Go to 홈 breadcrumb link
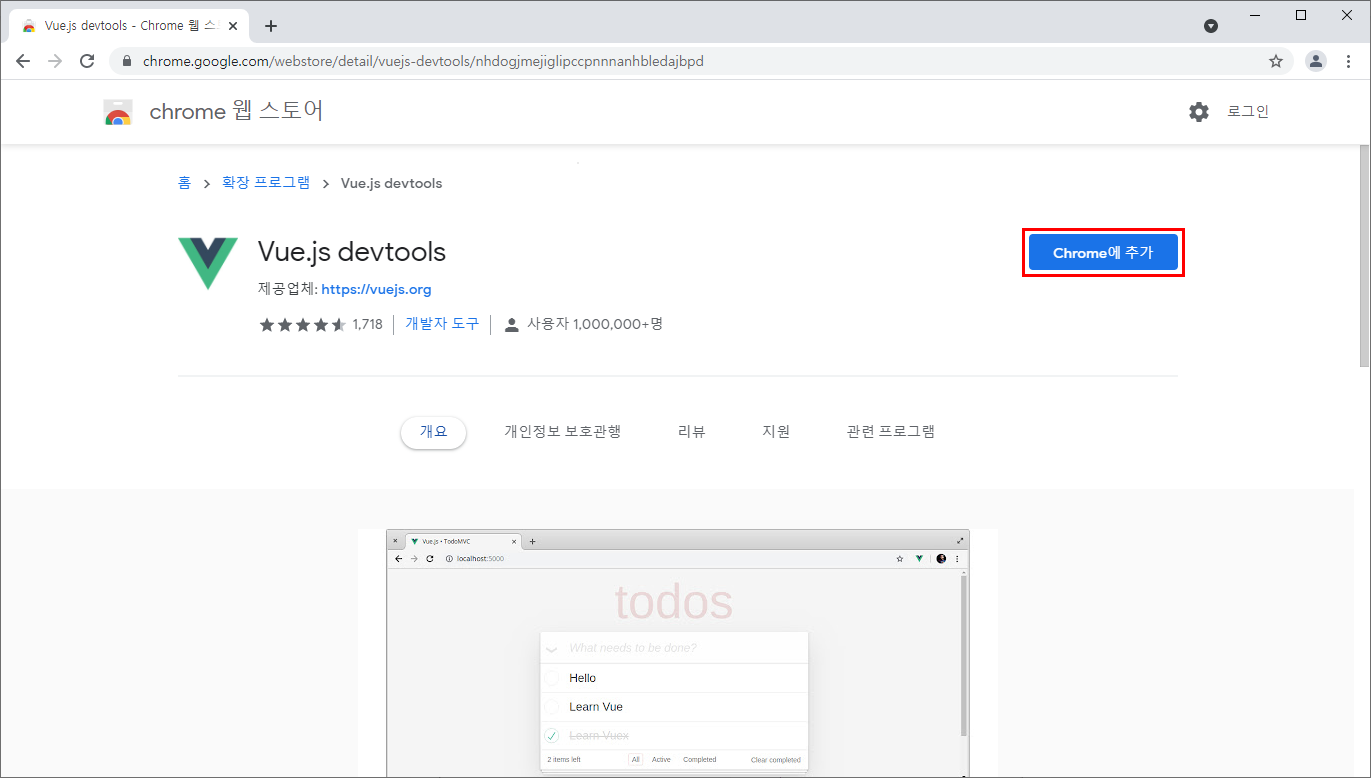Screen dimensions: 1371x778 tap(185, 183)
